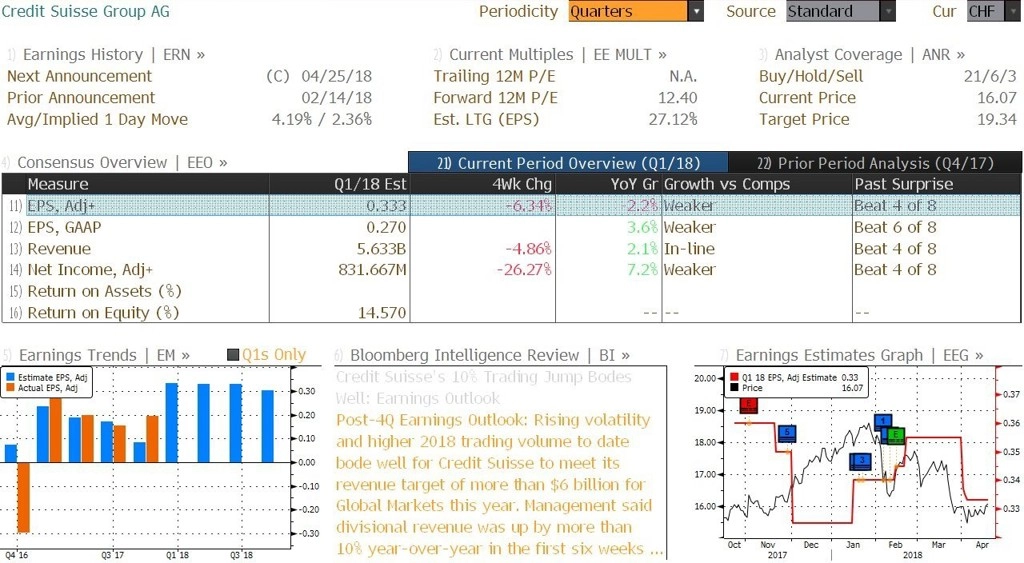Click orange Actual EPS, Adj legend square
1024x563 pixels.
point(10,388)
